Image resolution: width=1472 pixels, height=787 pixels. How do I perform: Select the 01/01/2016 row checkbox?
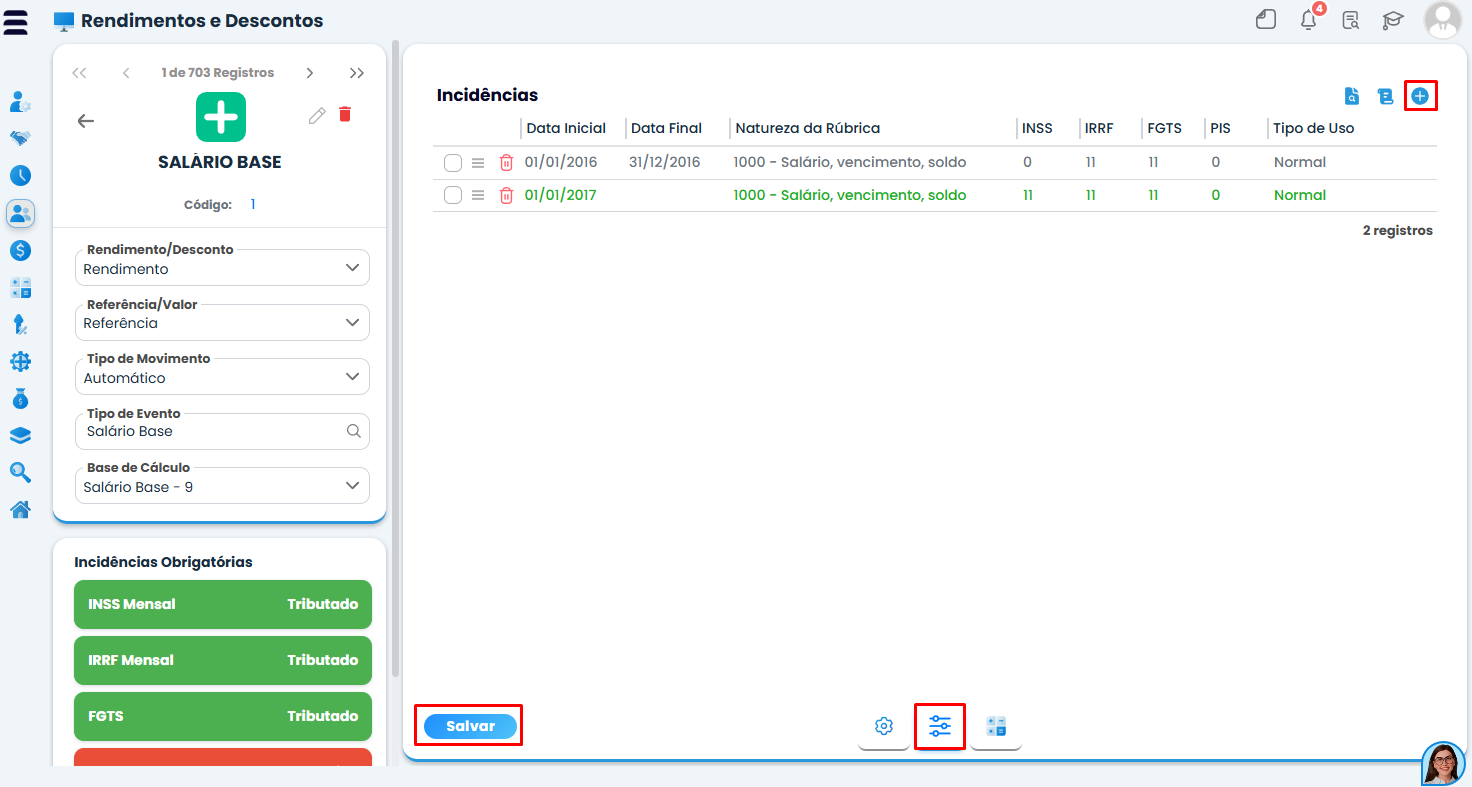[x=453, y=162]
